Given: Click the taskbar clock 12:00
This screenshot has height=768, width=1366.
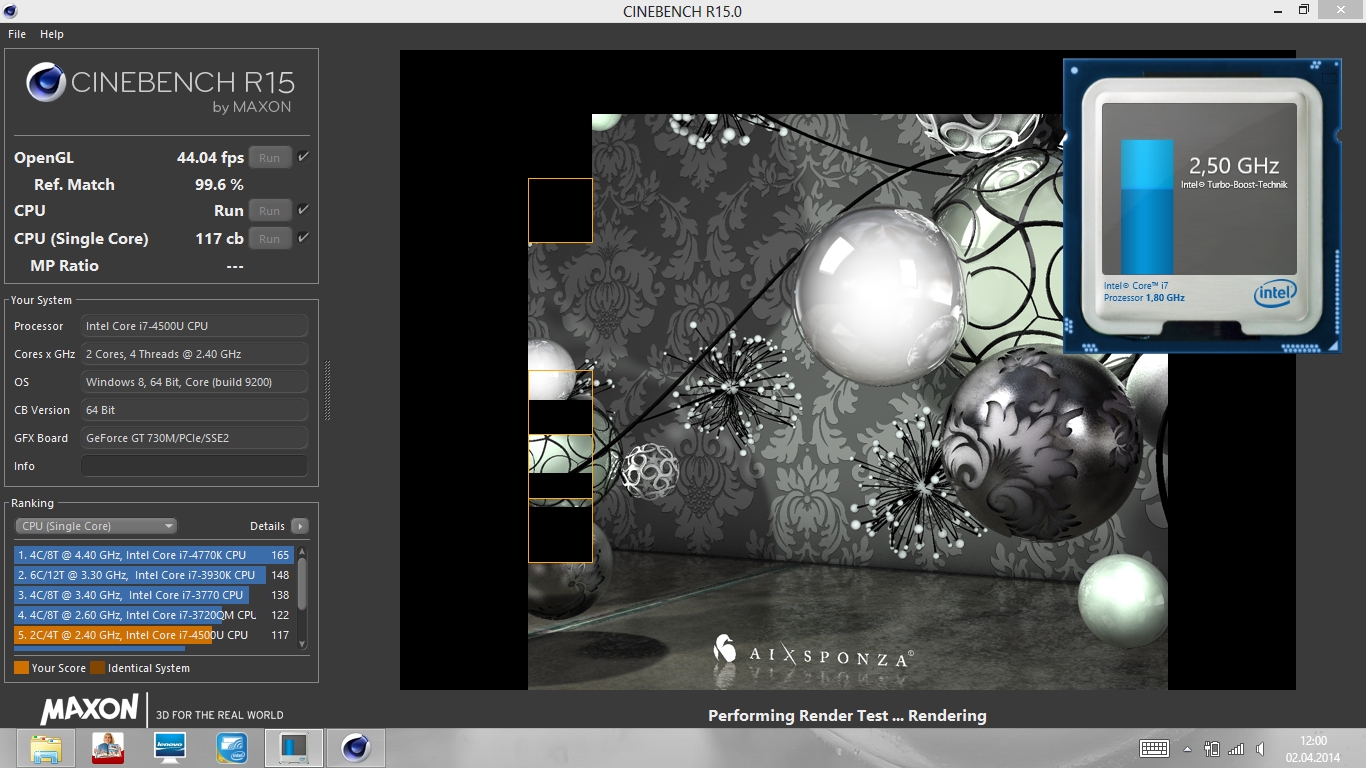Looking at the screenshot, I should (x=1314, y=742).
